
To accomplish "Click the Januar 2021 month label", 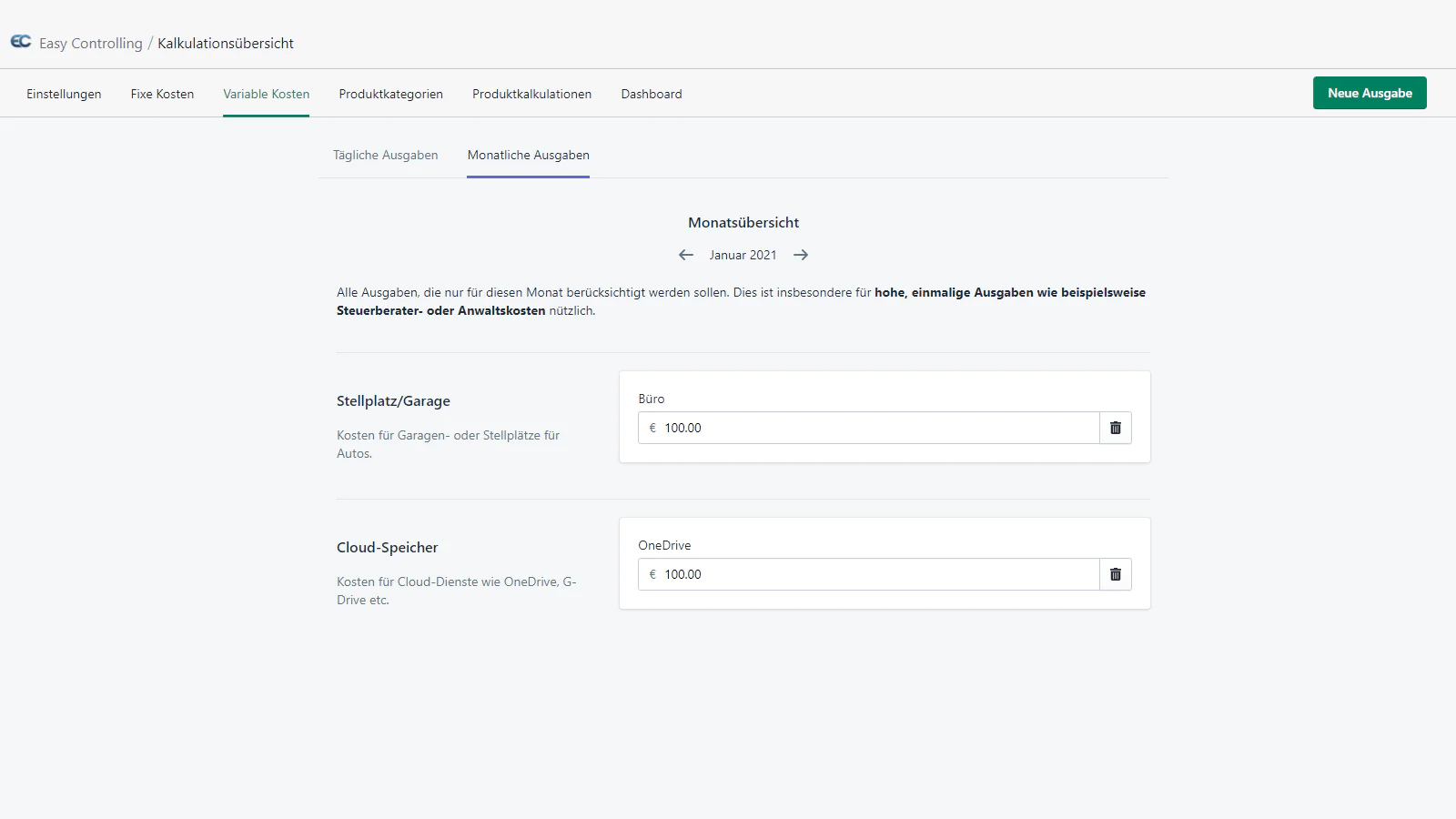I will coord(743,256).
